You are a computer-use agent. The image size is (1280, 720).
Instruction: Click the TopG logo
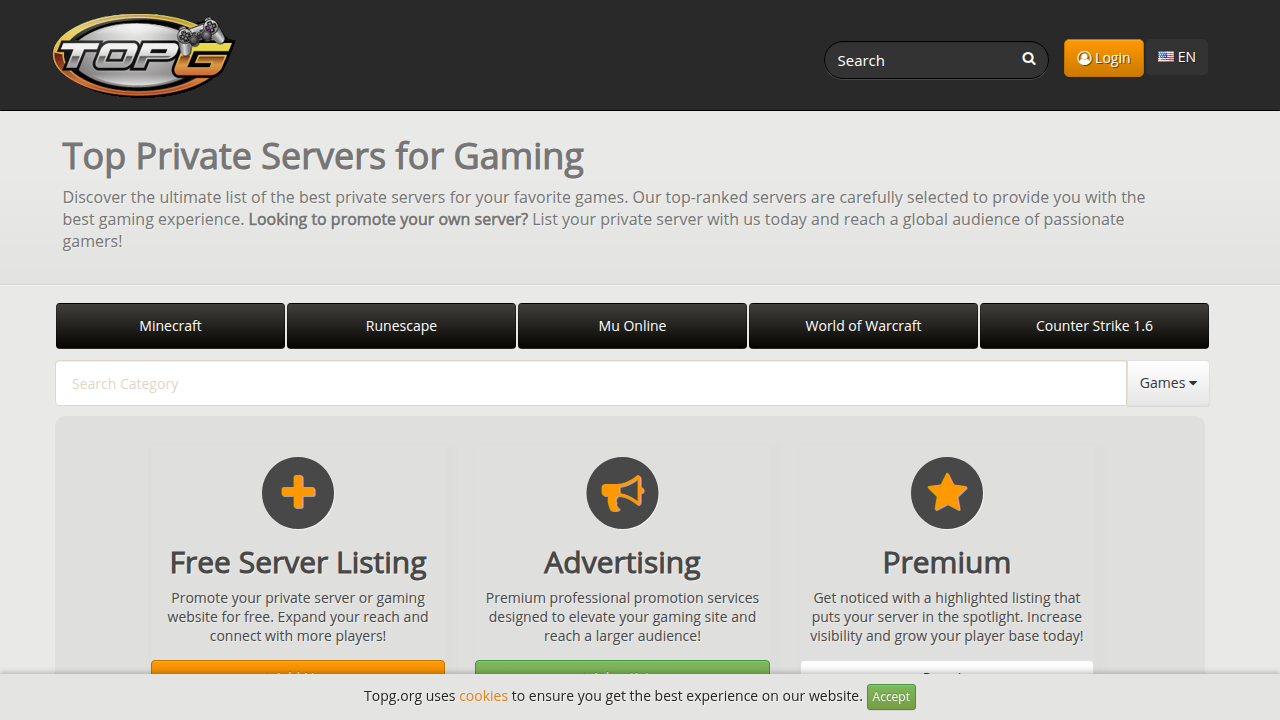144,55
